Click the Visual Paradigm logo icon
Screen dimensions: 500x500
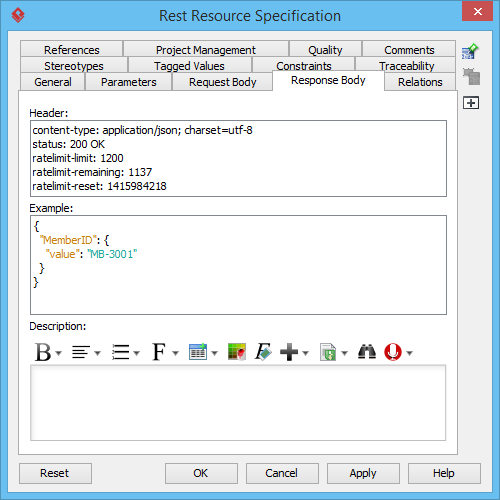click(18, 15)
